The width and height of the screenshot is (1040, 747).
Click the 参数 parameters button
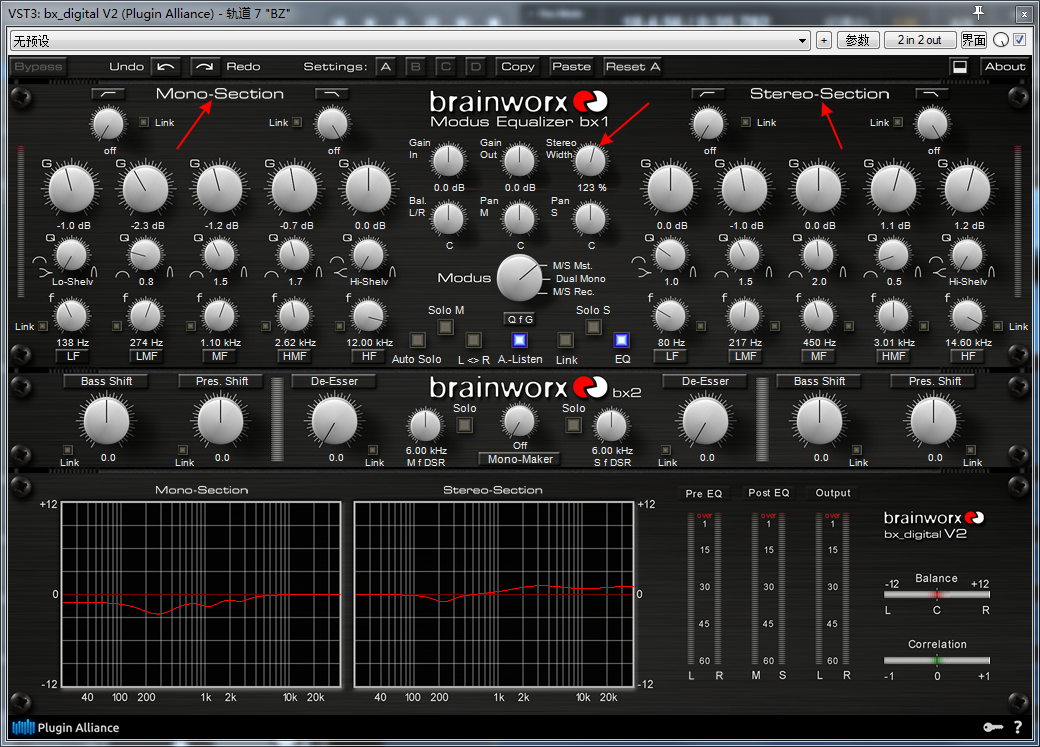coord(857,40)
